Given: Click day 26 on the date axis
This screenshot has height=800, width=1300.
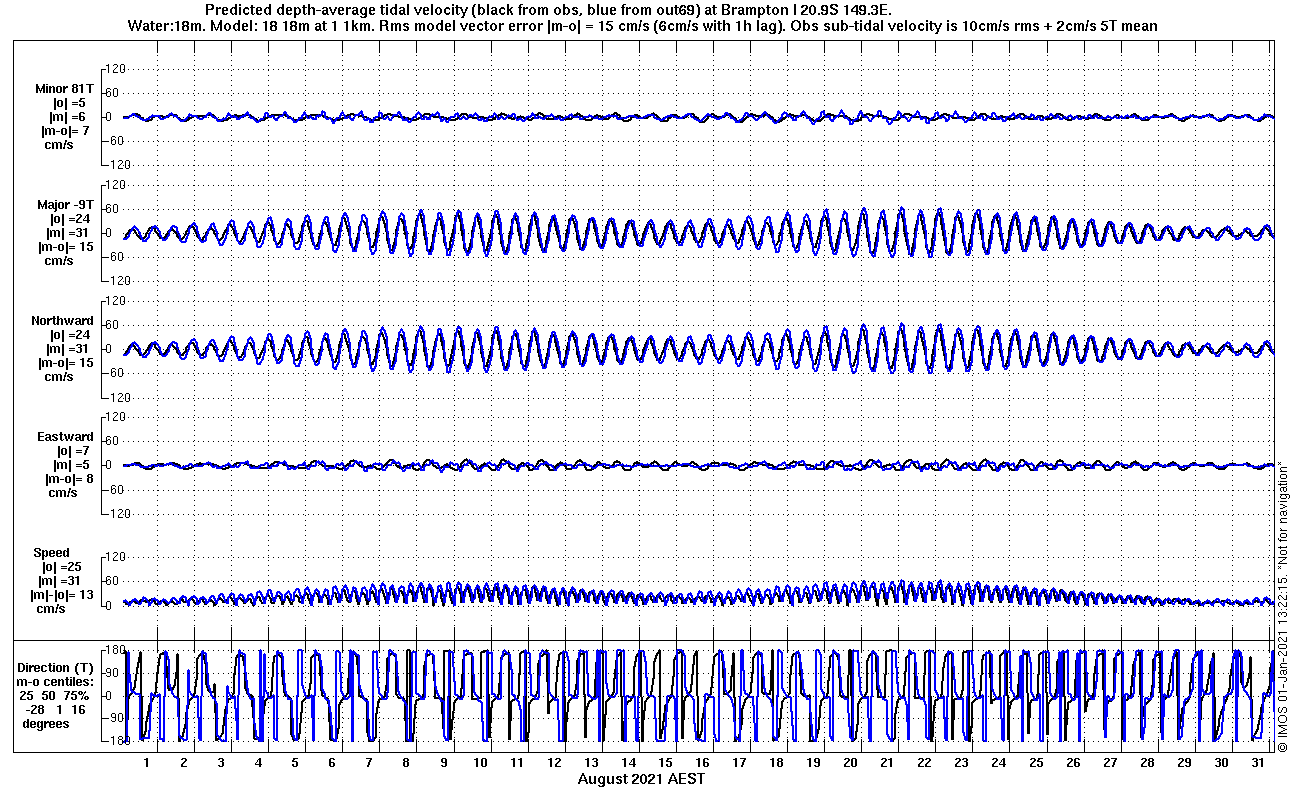Looking at the screenshot, I should pyautogui.click(x=1072, y=763).
